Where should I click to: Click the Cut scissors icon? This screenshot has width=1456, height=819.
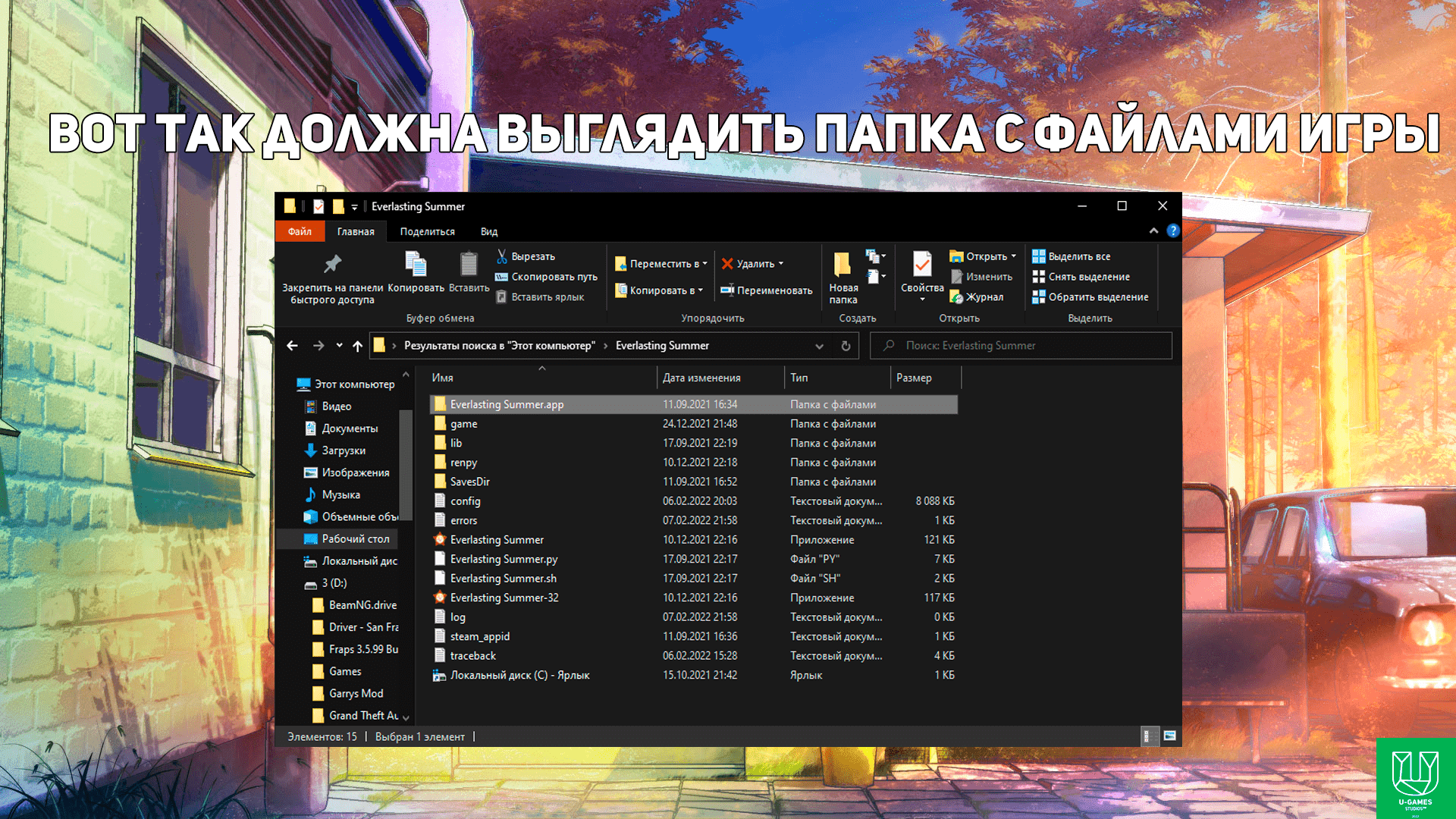pos(501,256)
